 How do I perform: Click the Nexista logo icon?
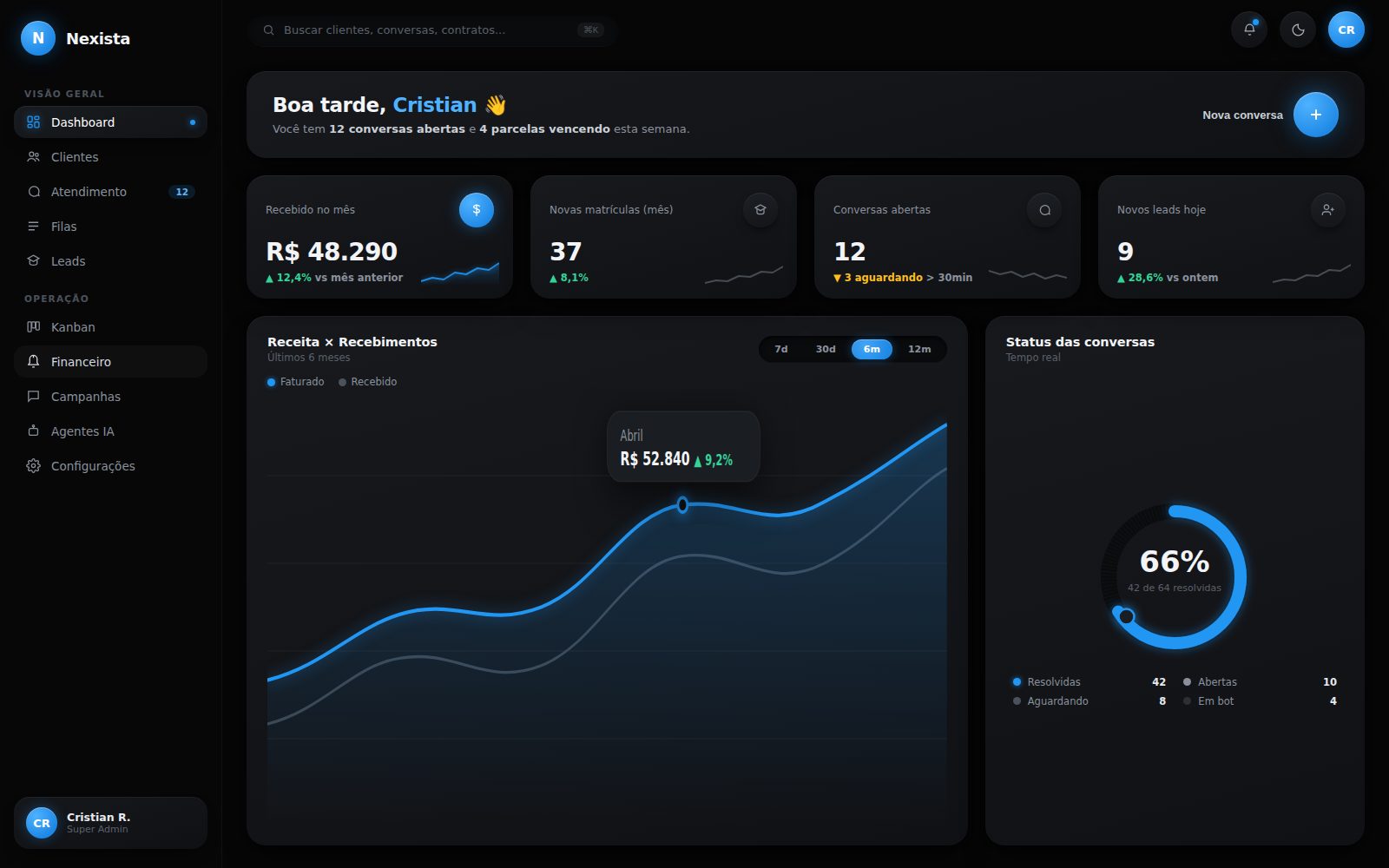coord(38,38)
